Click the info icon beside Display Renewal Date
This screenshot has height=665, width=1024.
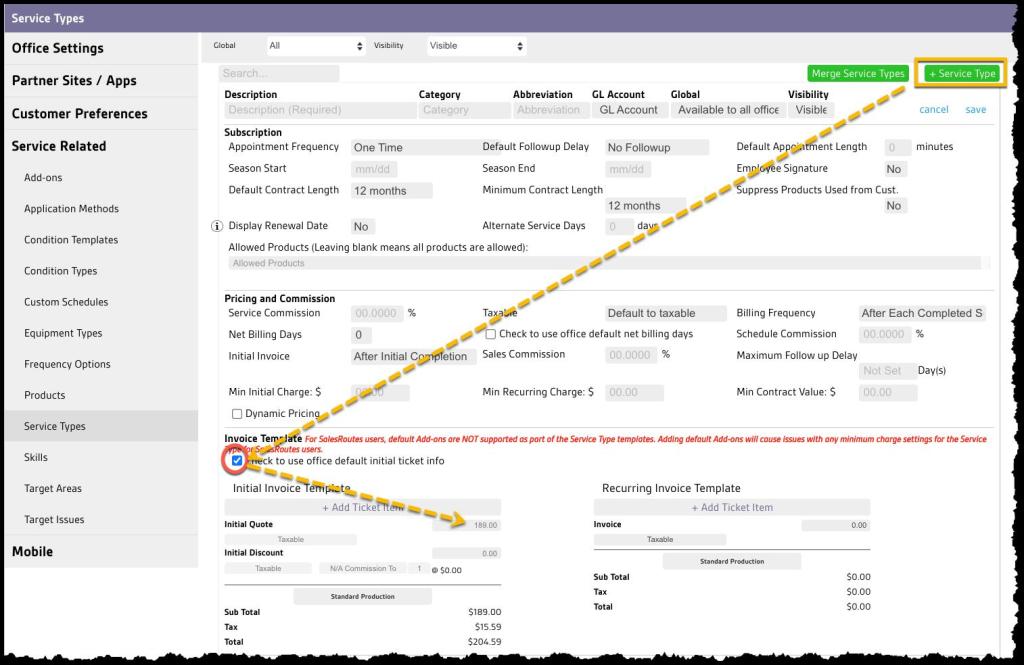click(x=217, y=226)
